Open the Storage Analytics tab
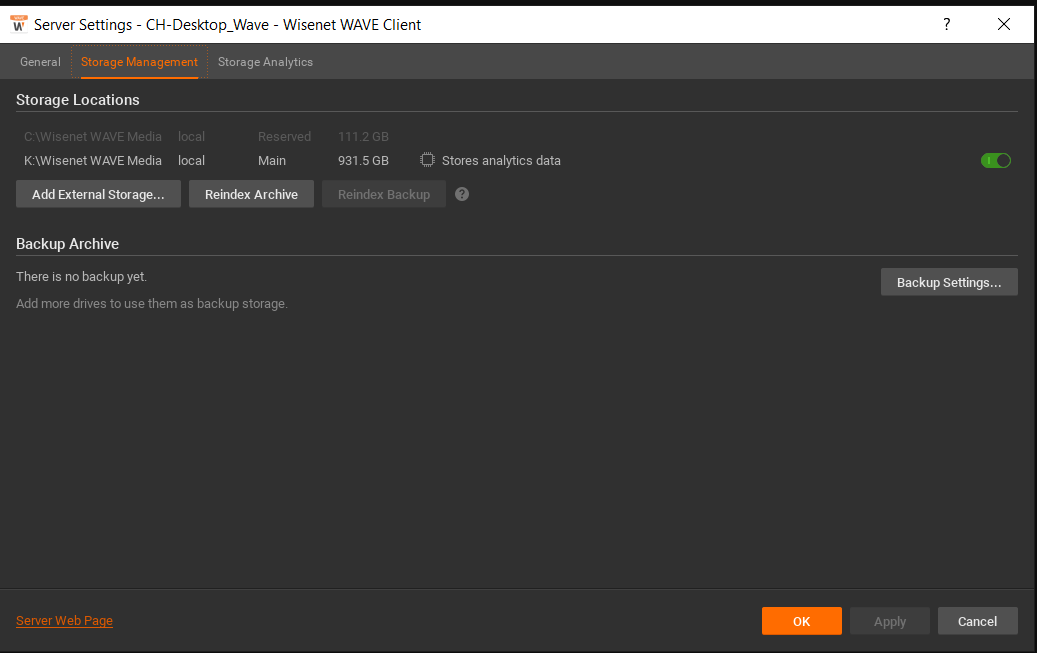1037x653 pixels. tap(265, 62)
